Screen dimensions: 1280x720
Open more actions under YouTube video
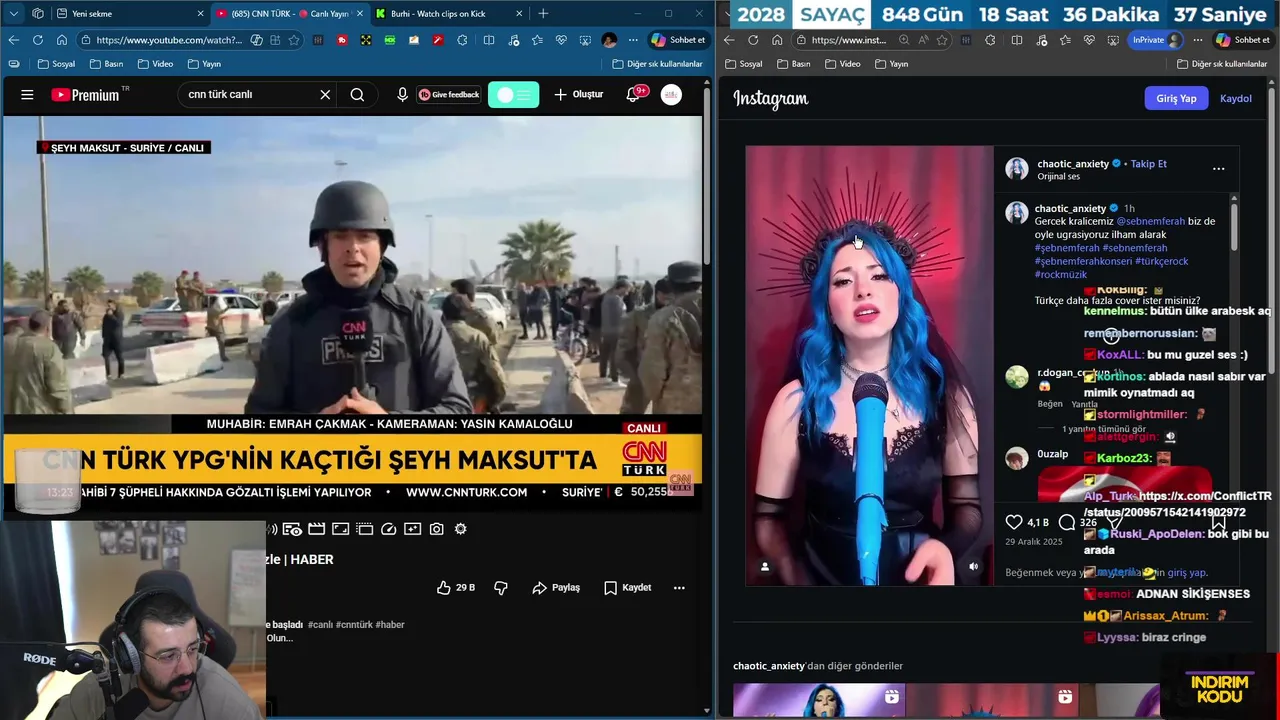[x=679, y=588]
